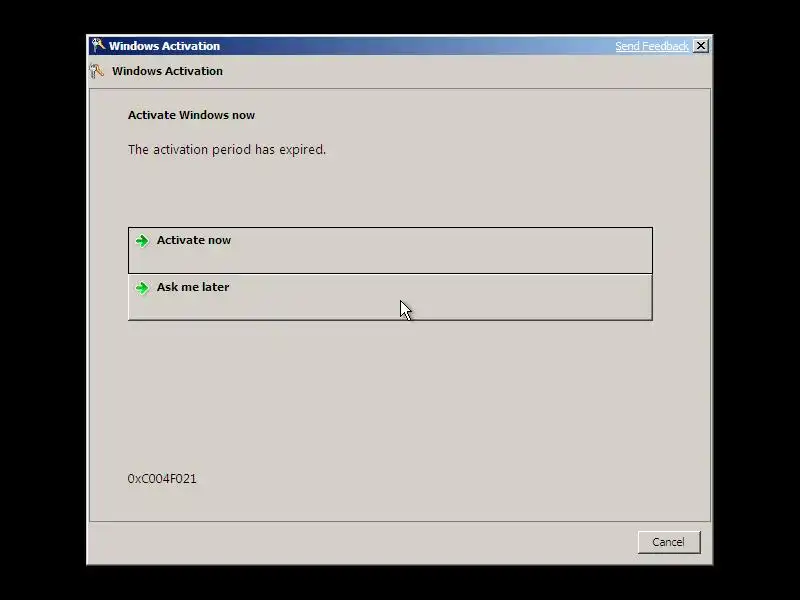
Task: Close the Windows Activation window
Action: tap(701, 46)
